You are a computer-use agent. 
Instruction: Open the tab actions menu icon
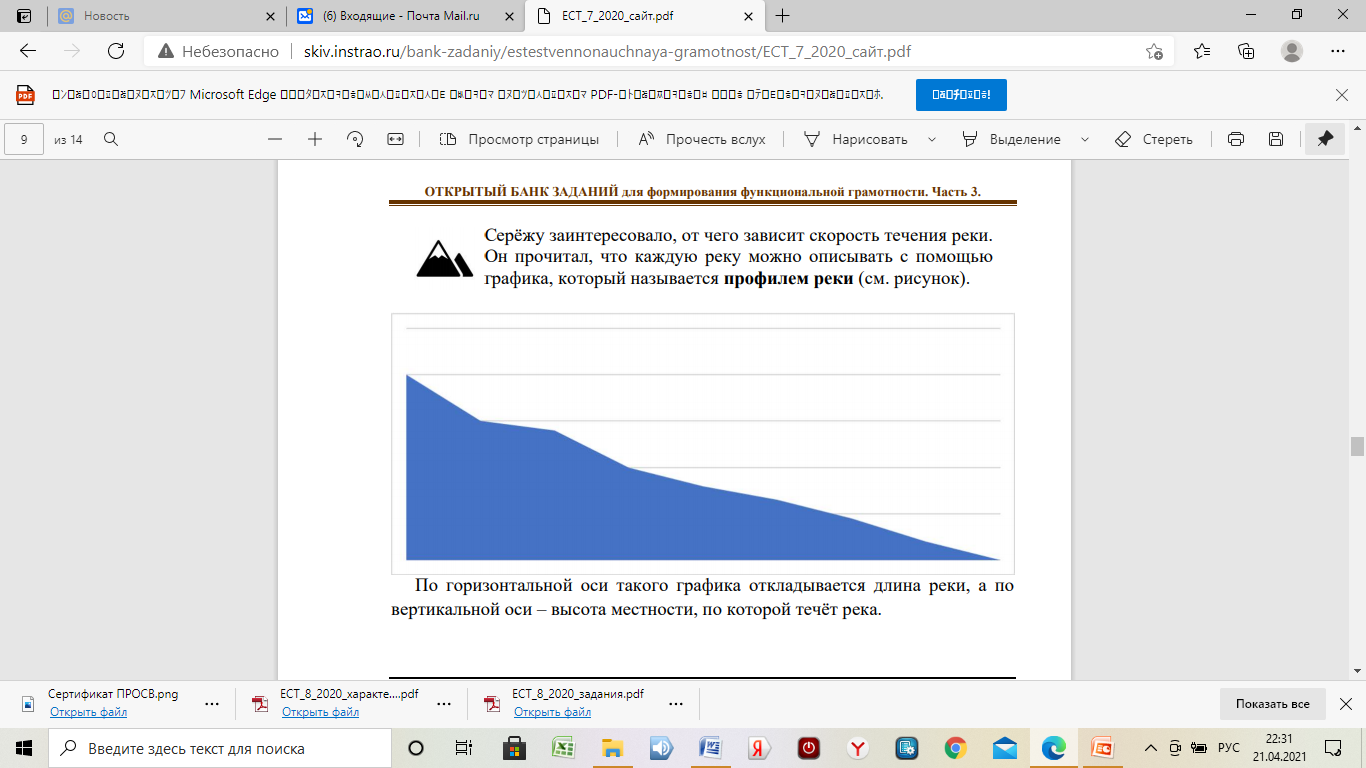point(24,16)
